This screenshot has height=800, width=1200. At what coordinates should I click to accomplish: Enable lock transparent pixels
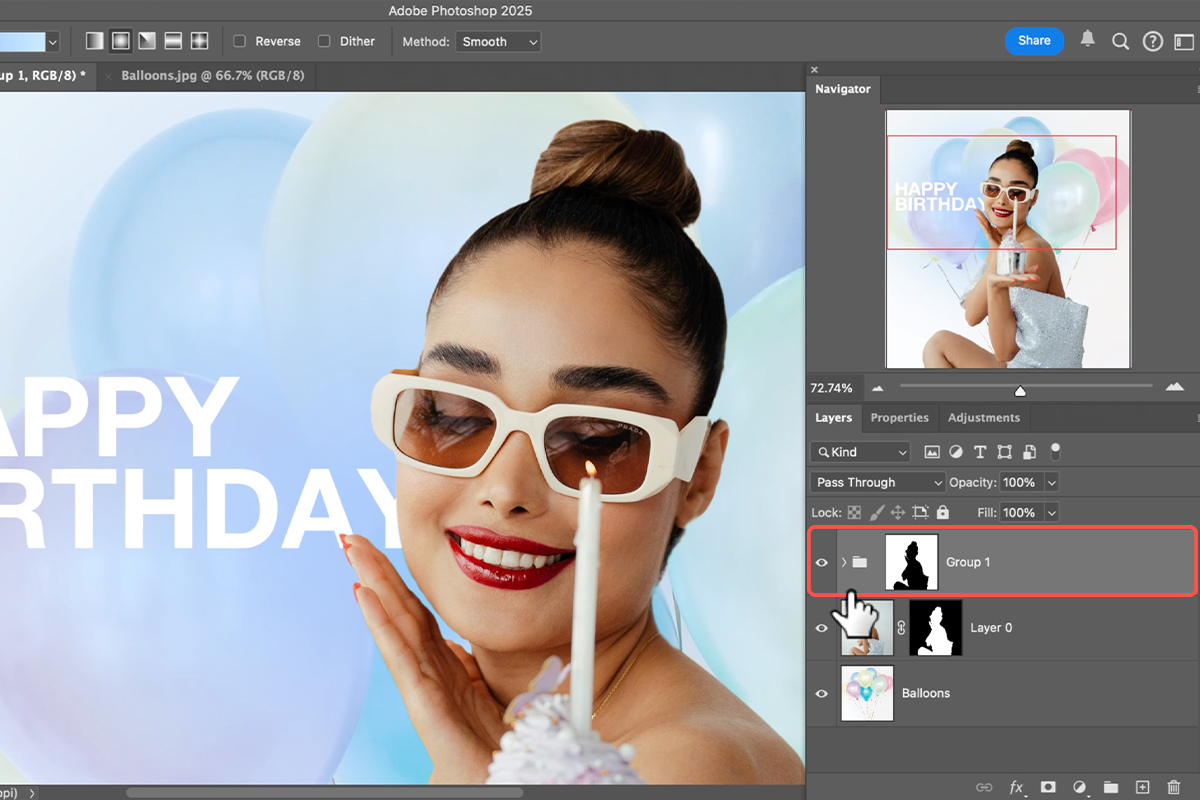pyautogui.click(x=855, y=512)
